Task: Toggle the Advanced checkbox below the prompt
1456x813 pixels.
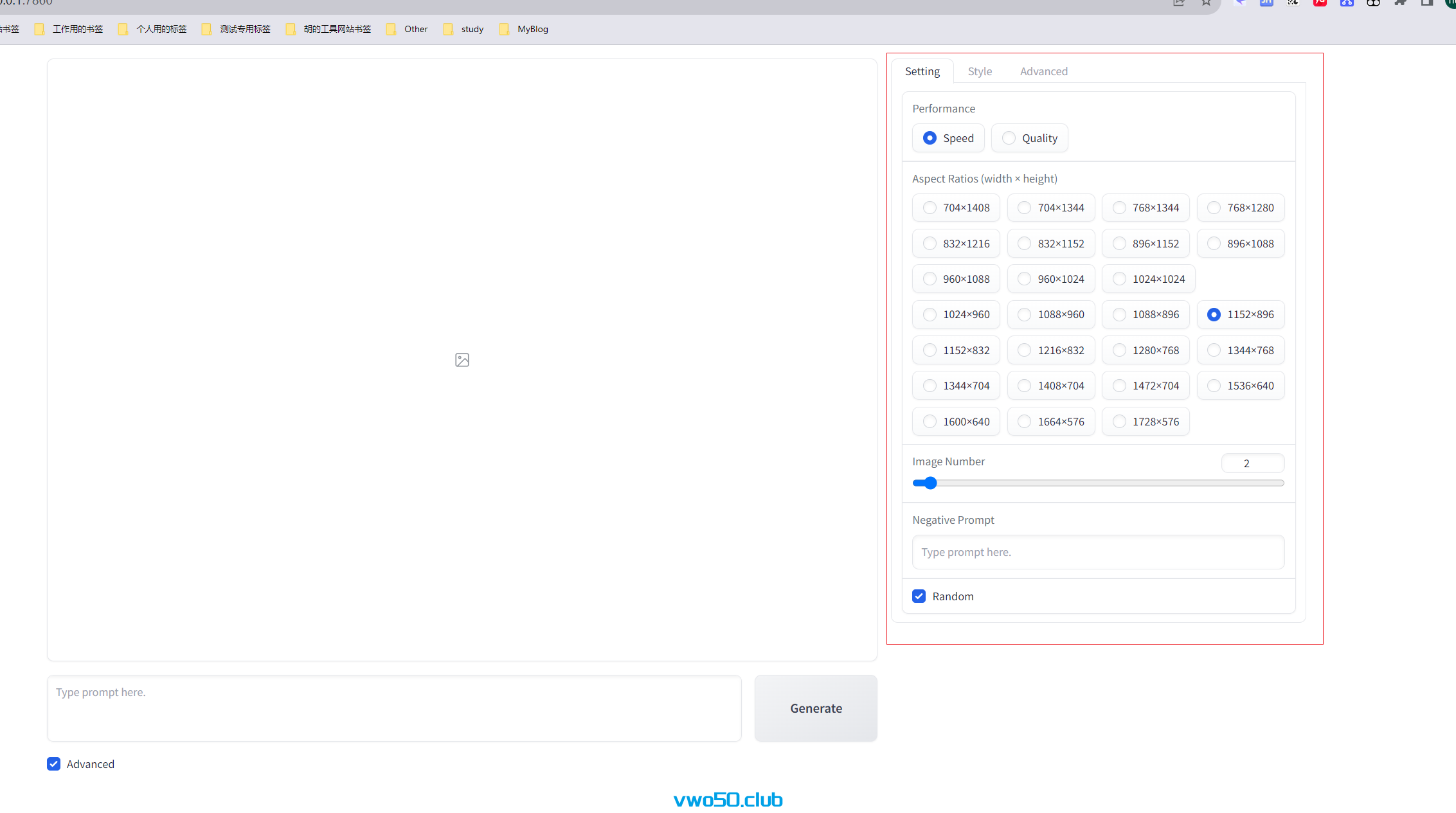Action: (x=54, y=764)
